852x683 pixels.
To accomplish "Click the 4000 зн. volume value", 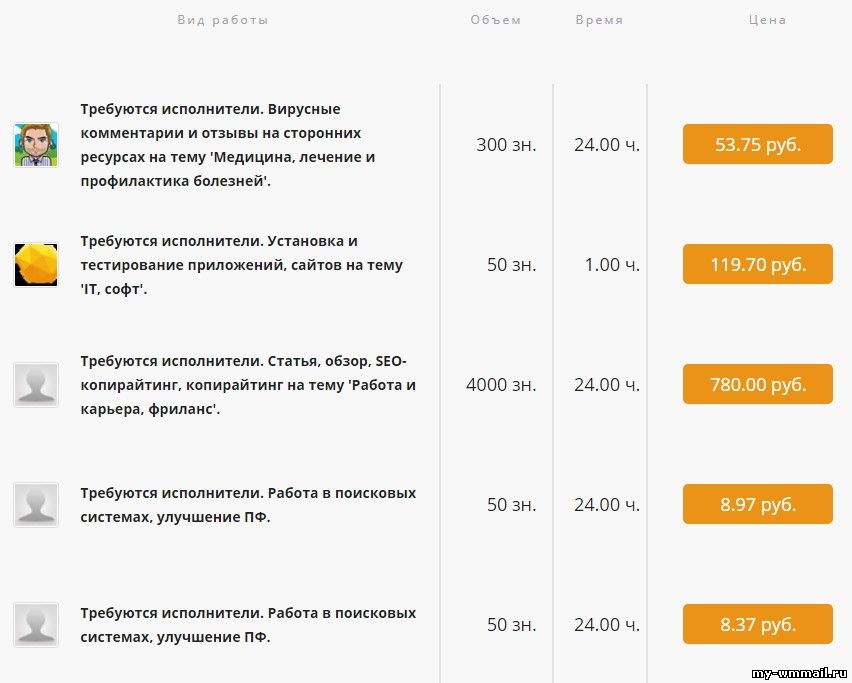I will click(501, 385).
